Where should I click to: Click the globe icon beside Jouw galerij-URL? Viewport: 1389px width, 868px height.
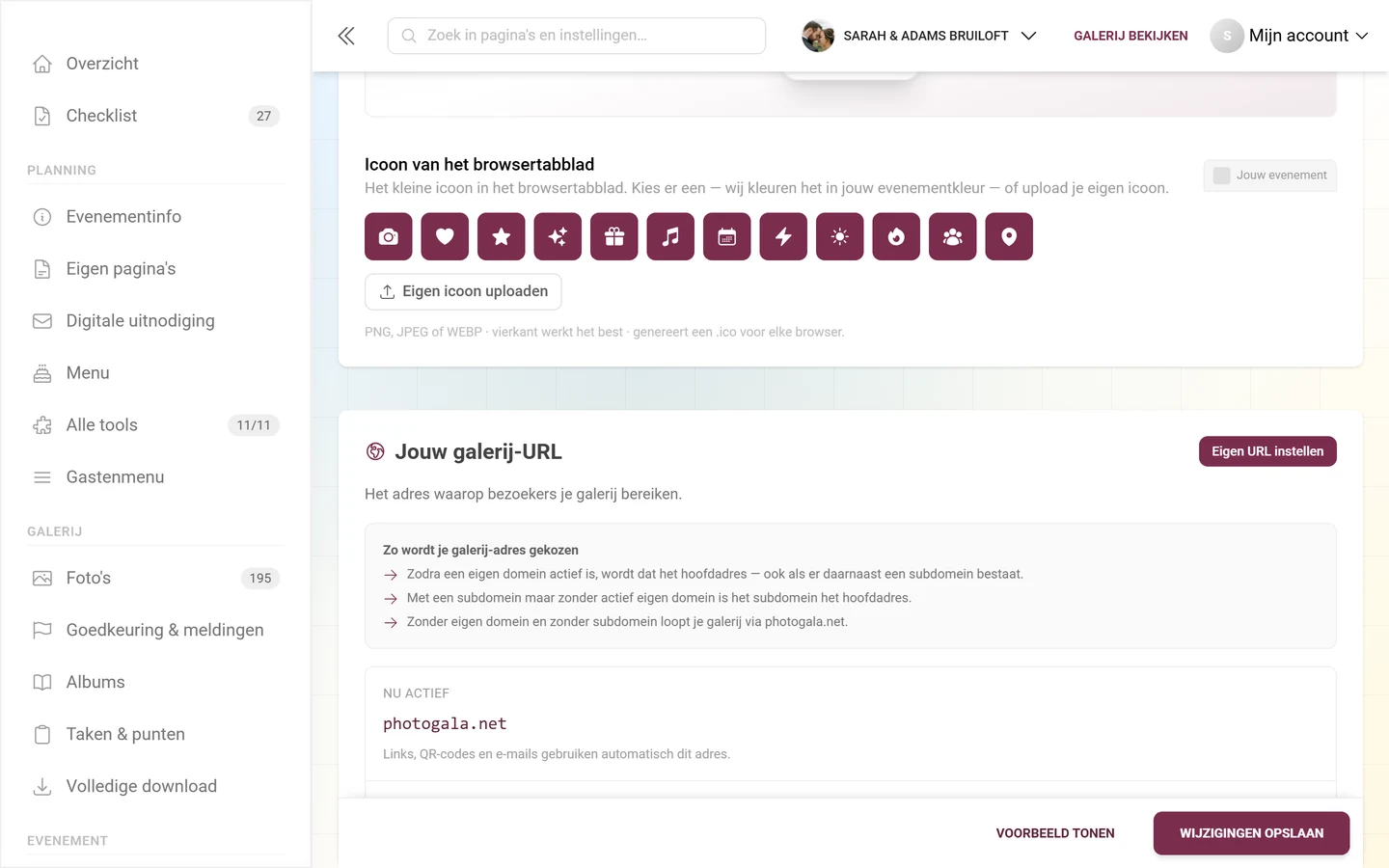point(375,451)
